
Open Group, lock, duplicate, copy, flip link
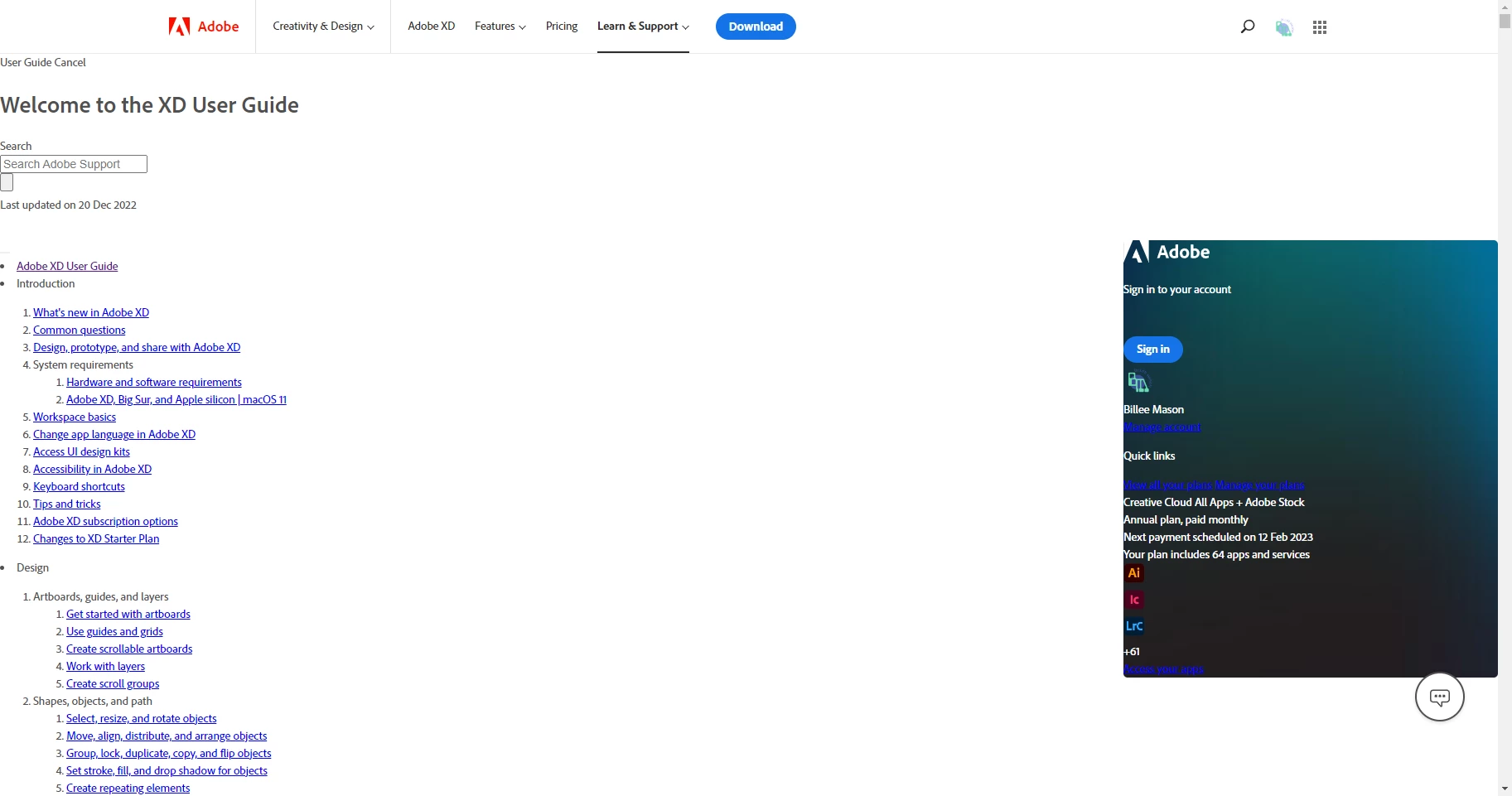pos(169,753)
